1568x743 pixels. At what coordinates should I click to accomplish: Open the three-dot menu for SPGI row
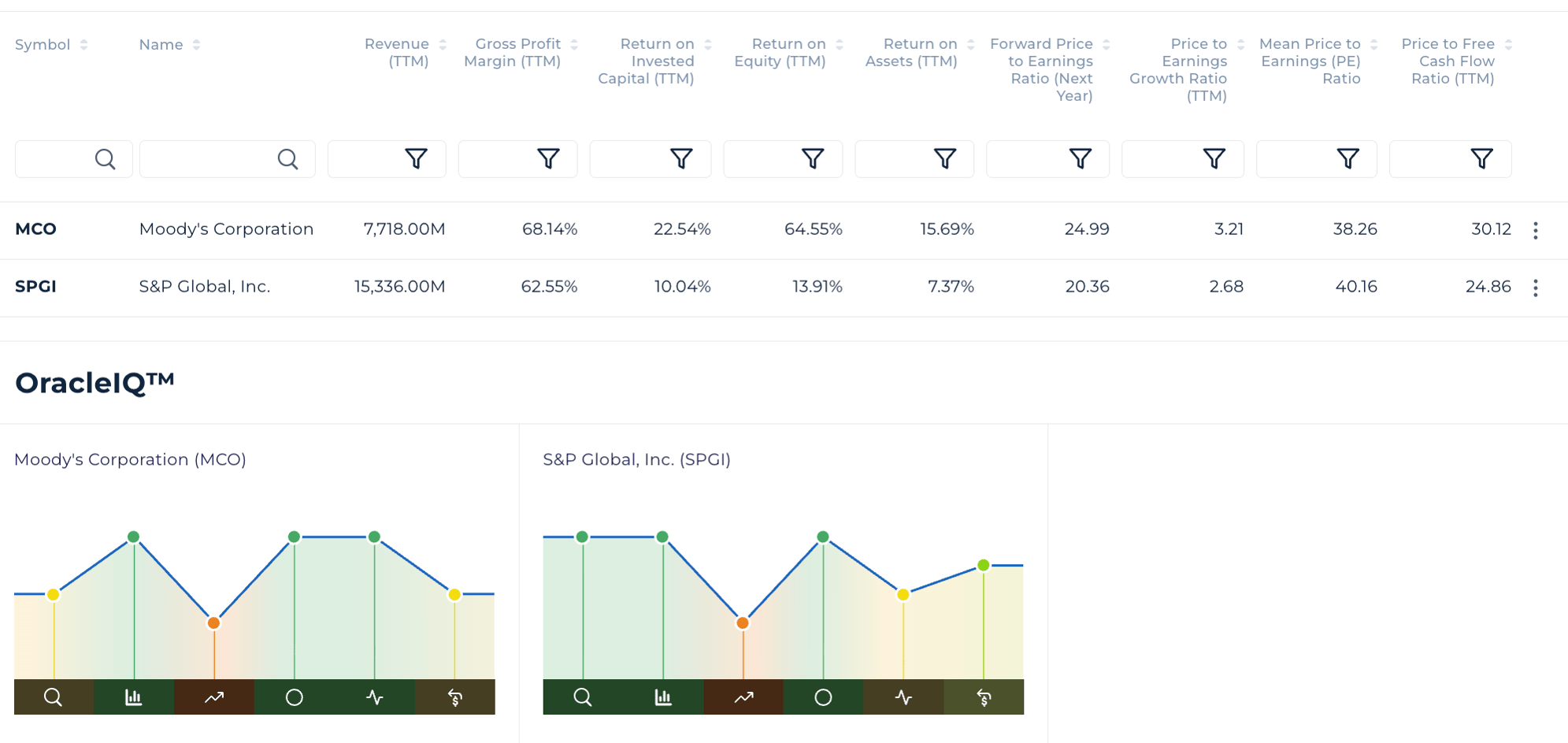[x=1535, y=288]
